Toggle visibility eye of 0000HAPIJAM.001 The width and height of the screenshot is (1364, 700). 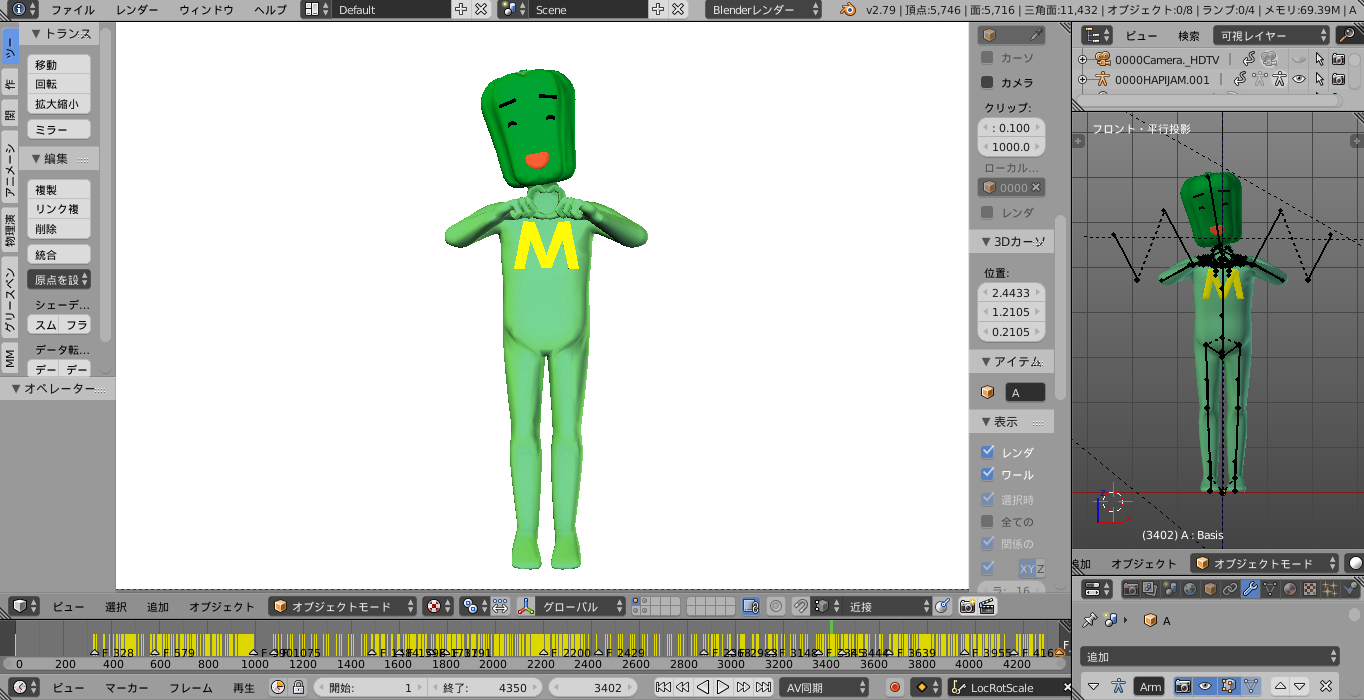[1299, 79]
